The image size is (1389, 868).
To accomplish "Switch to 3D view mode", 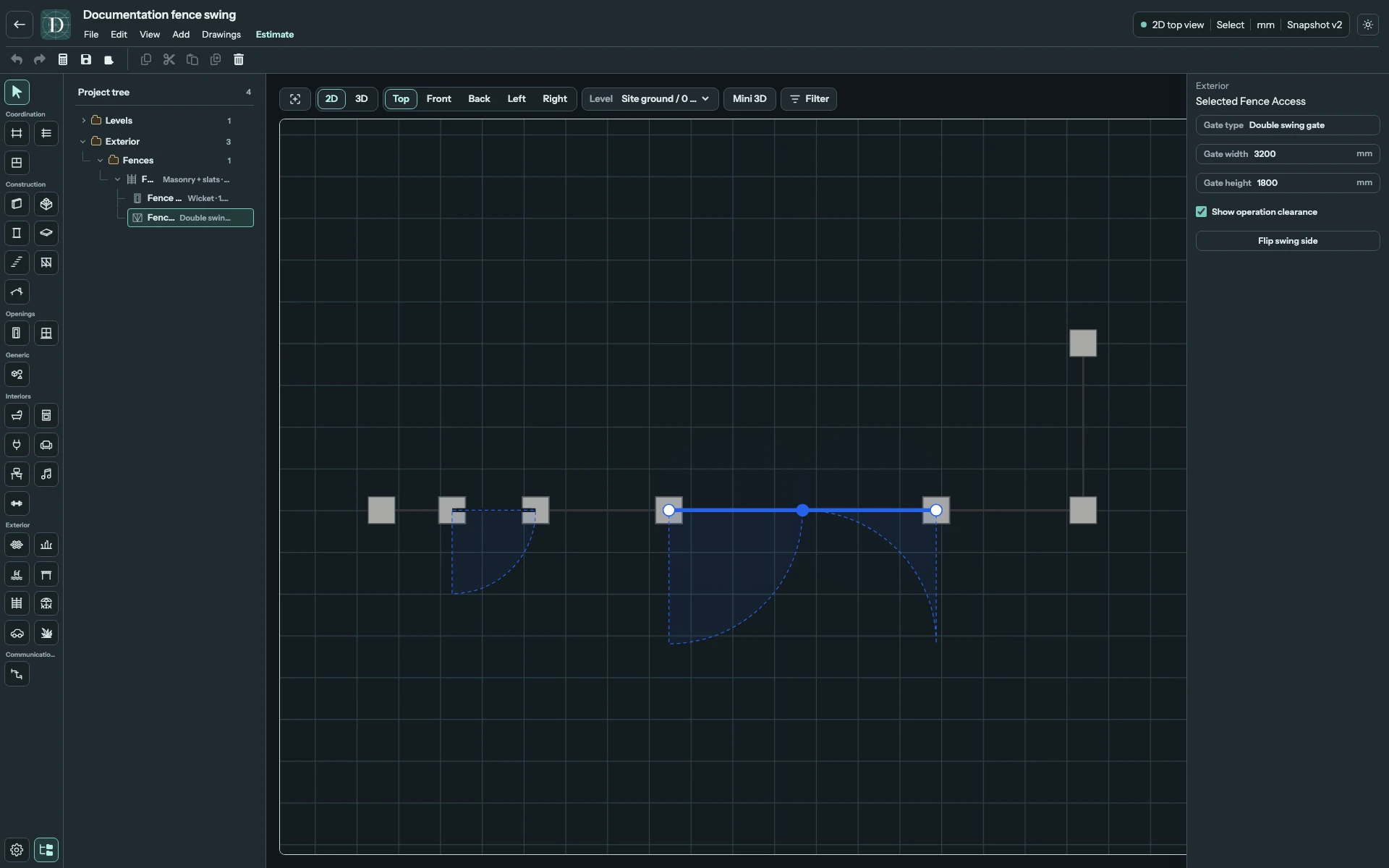I will (361, 99).
